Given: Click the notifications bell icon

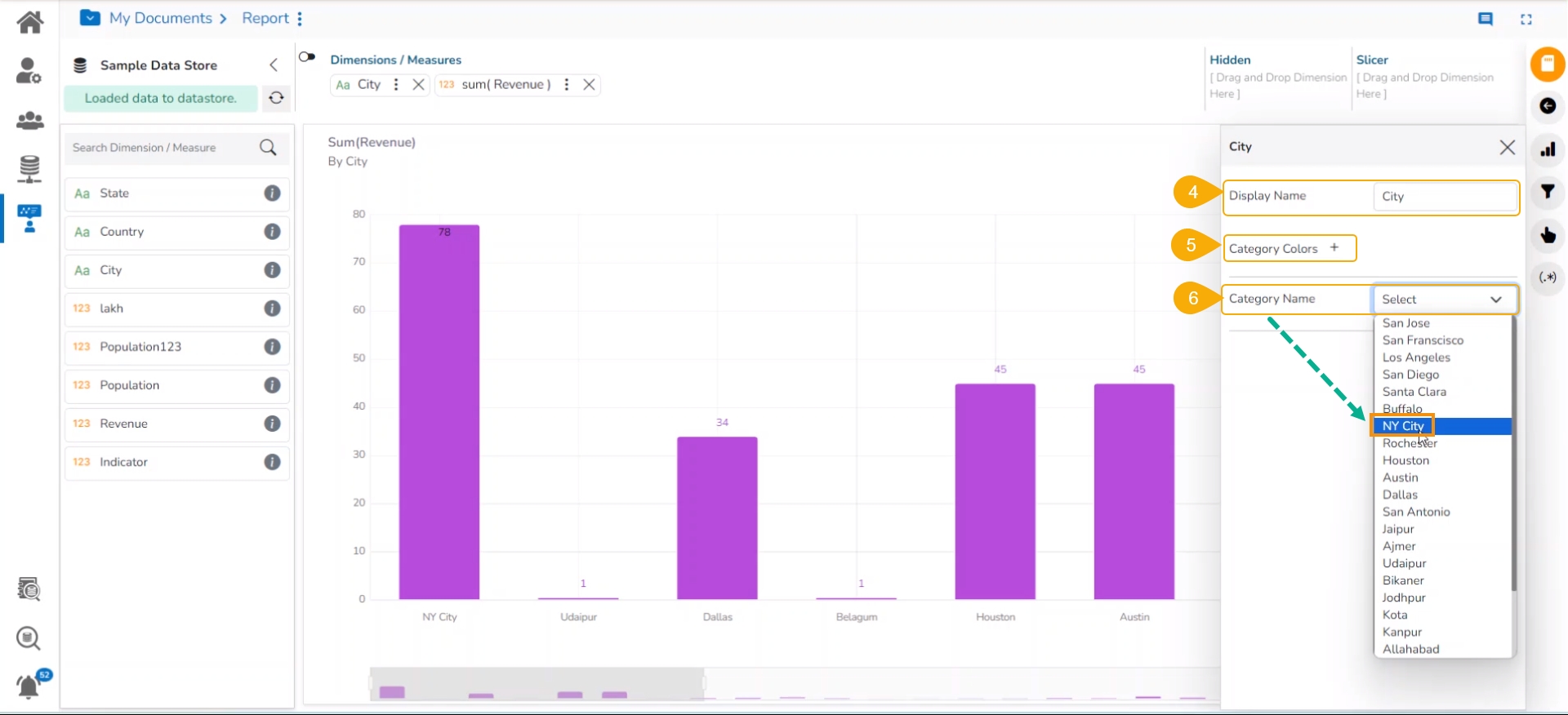Looking at the screenshot, I should pyautogui.click(x=29, y=686).
